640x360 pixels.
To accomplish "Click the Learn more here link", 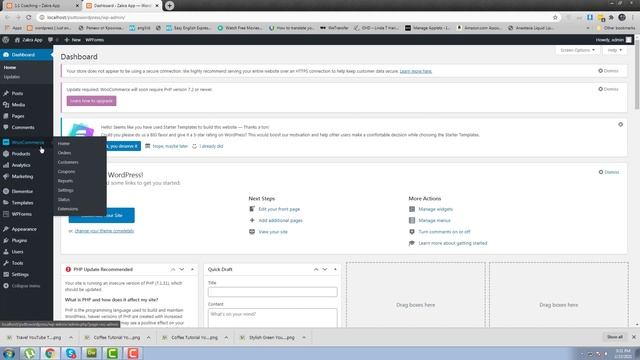I will 416,71.
